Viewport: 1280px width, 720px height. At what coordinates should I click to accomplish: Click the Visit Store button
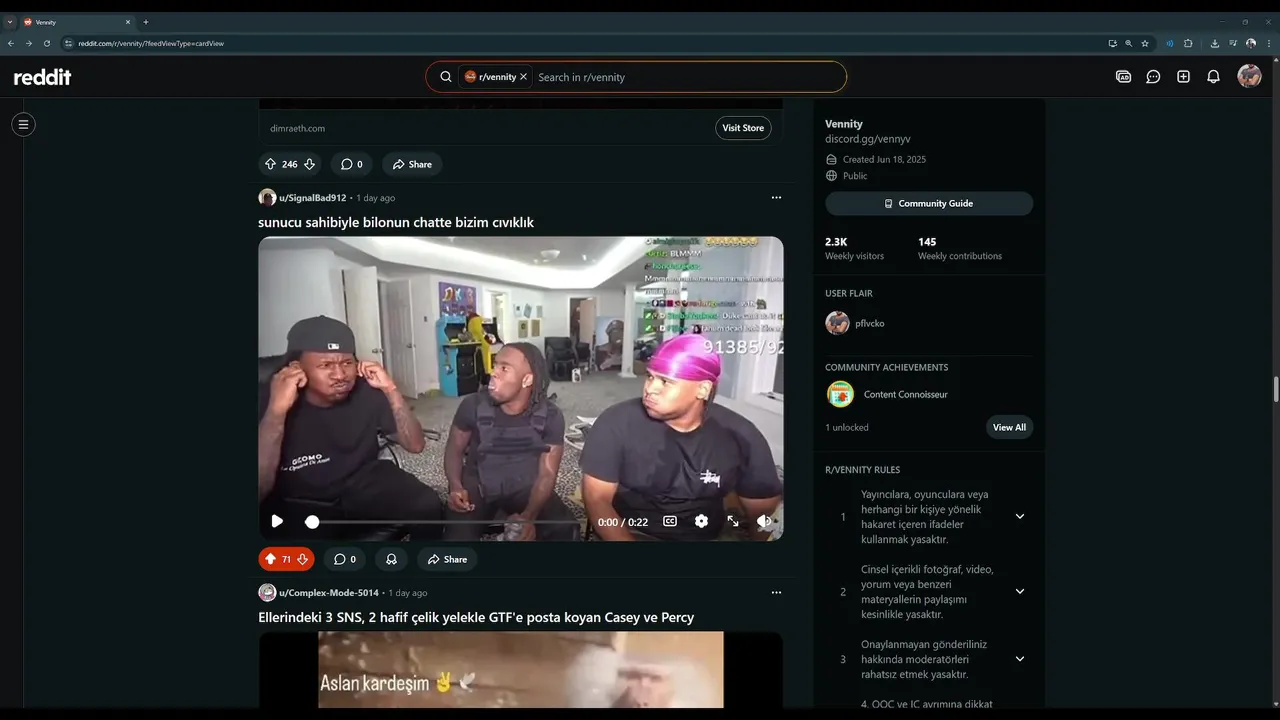[743, 128]
